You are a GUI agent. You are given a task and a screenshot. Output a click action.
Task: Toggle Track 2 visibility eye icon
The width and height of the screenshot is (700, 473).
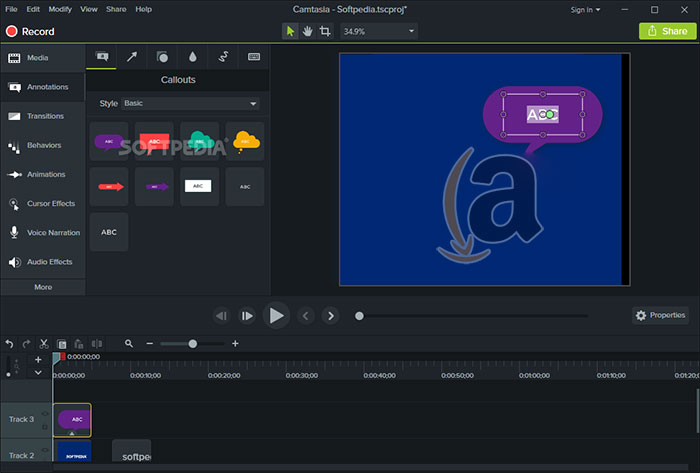pos(45,449)
